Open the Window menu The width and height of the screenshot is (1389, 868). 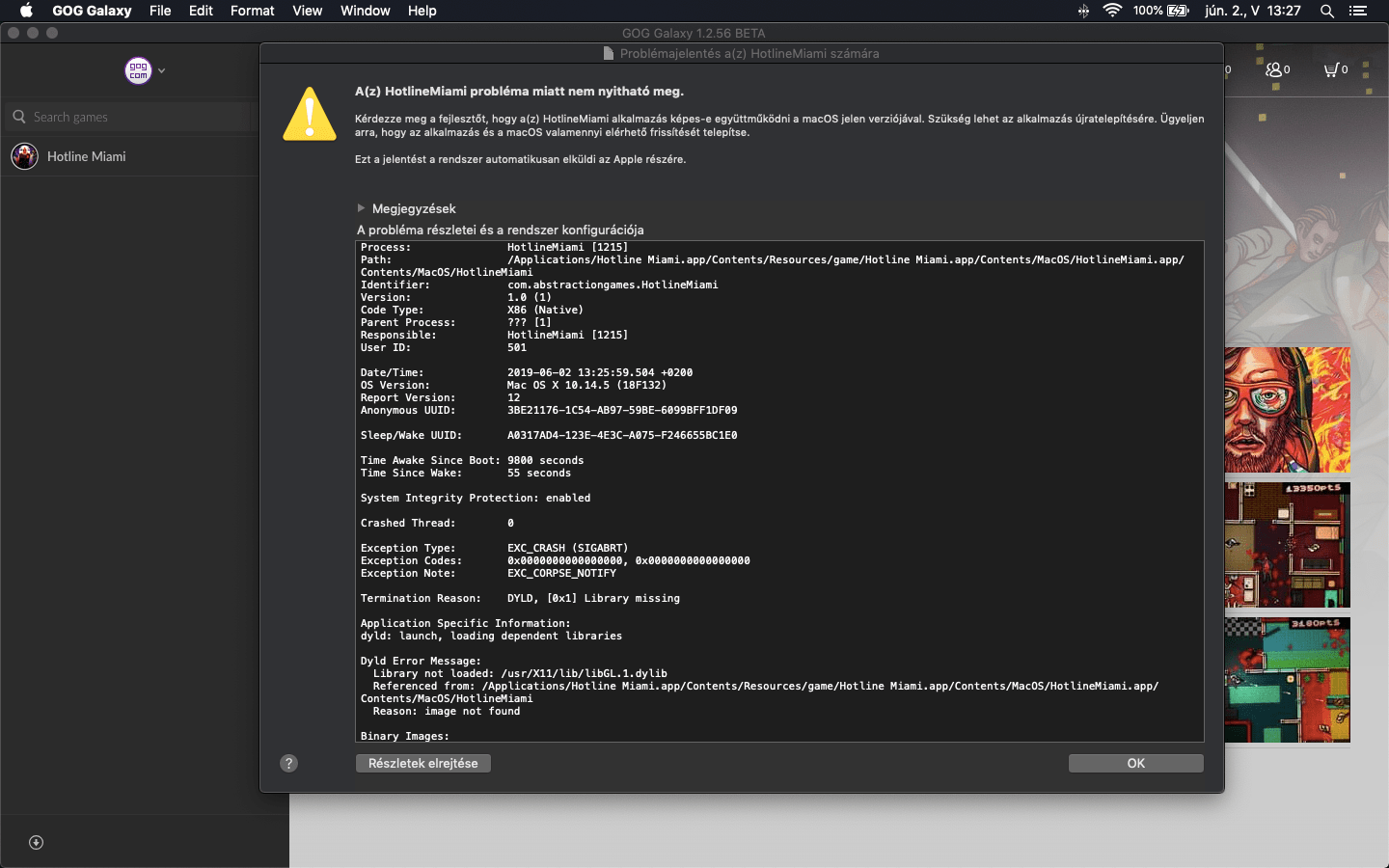click(x=365, y=11)
